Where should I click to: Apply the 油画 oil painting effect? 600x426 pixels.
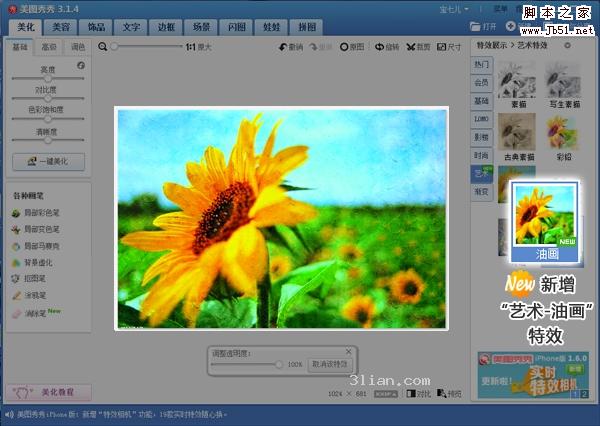[545, 222]
